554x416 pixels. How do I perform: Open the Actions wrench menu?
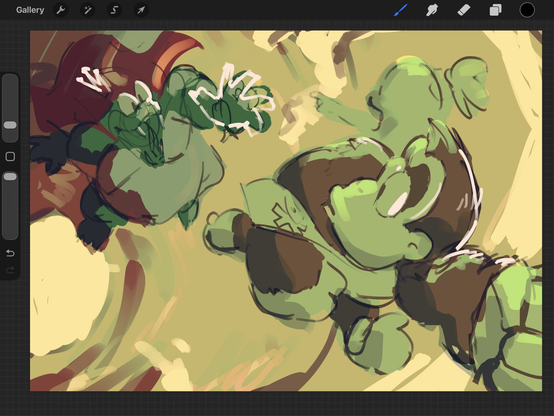click(x=61, y=10)
